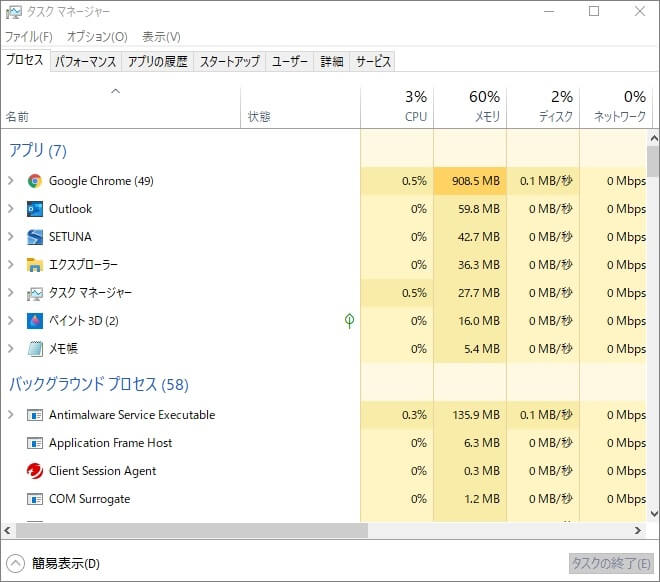Click the SETUNA app icon
660x582 pixels.
(35, 237)
